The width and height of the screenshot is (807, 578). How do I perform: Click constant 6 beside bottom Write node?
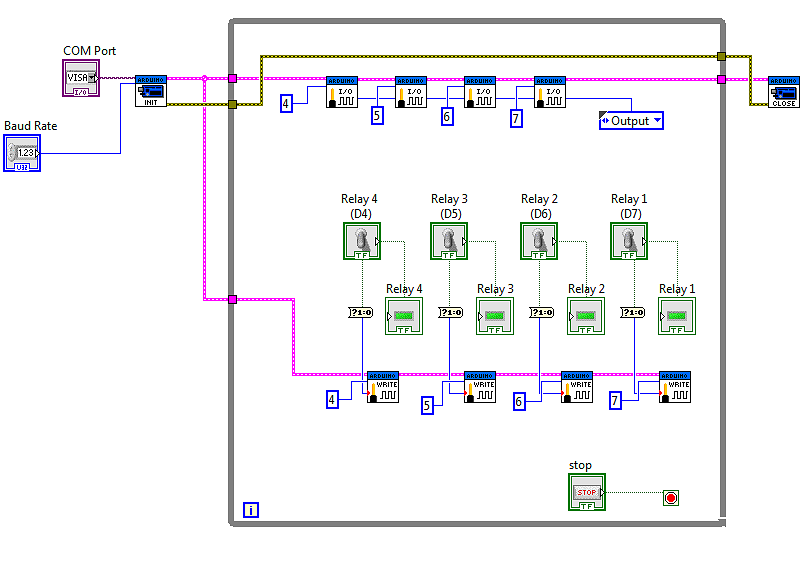click(519, 401)
